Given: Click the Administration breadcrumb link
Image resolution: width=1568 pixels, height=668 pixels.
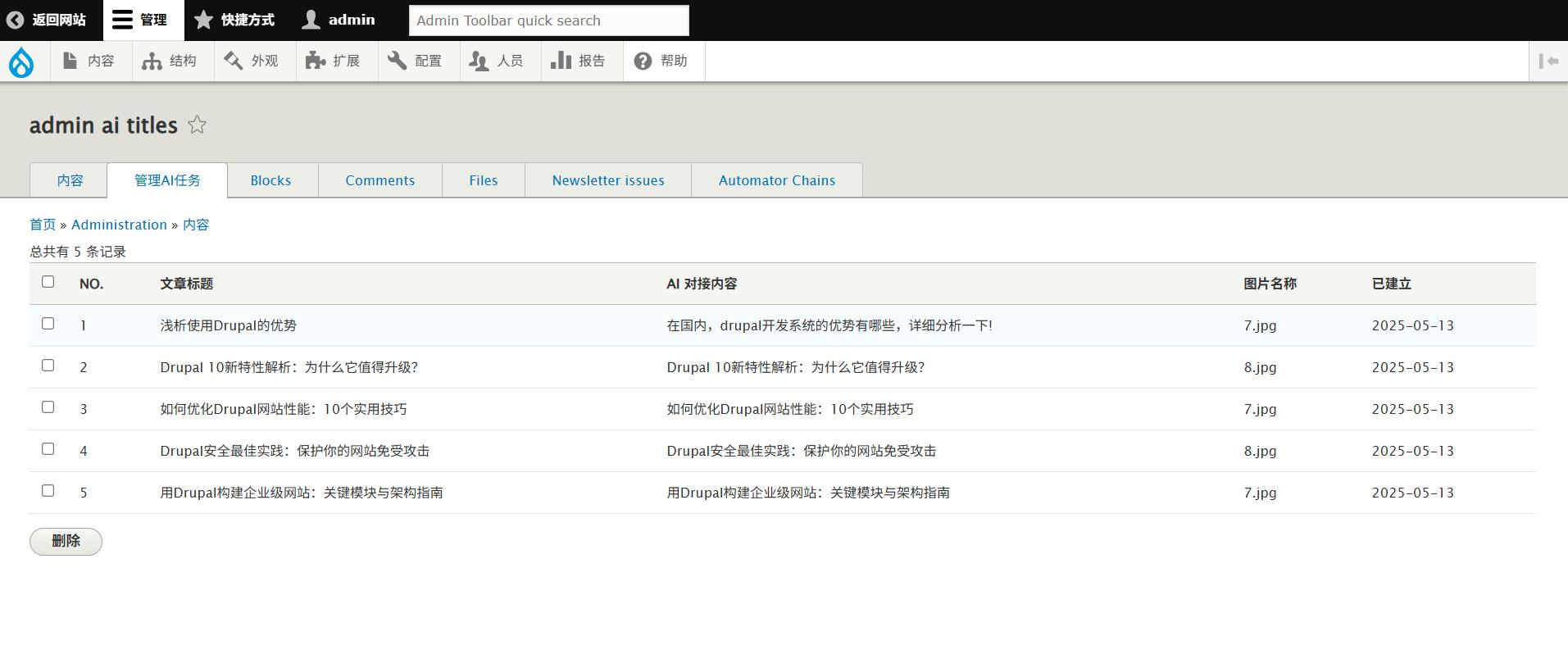Looking at the screenshot, I should (x=119, y=225).
